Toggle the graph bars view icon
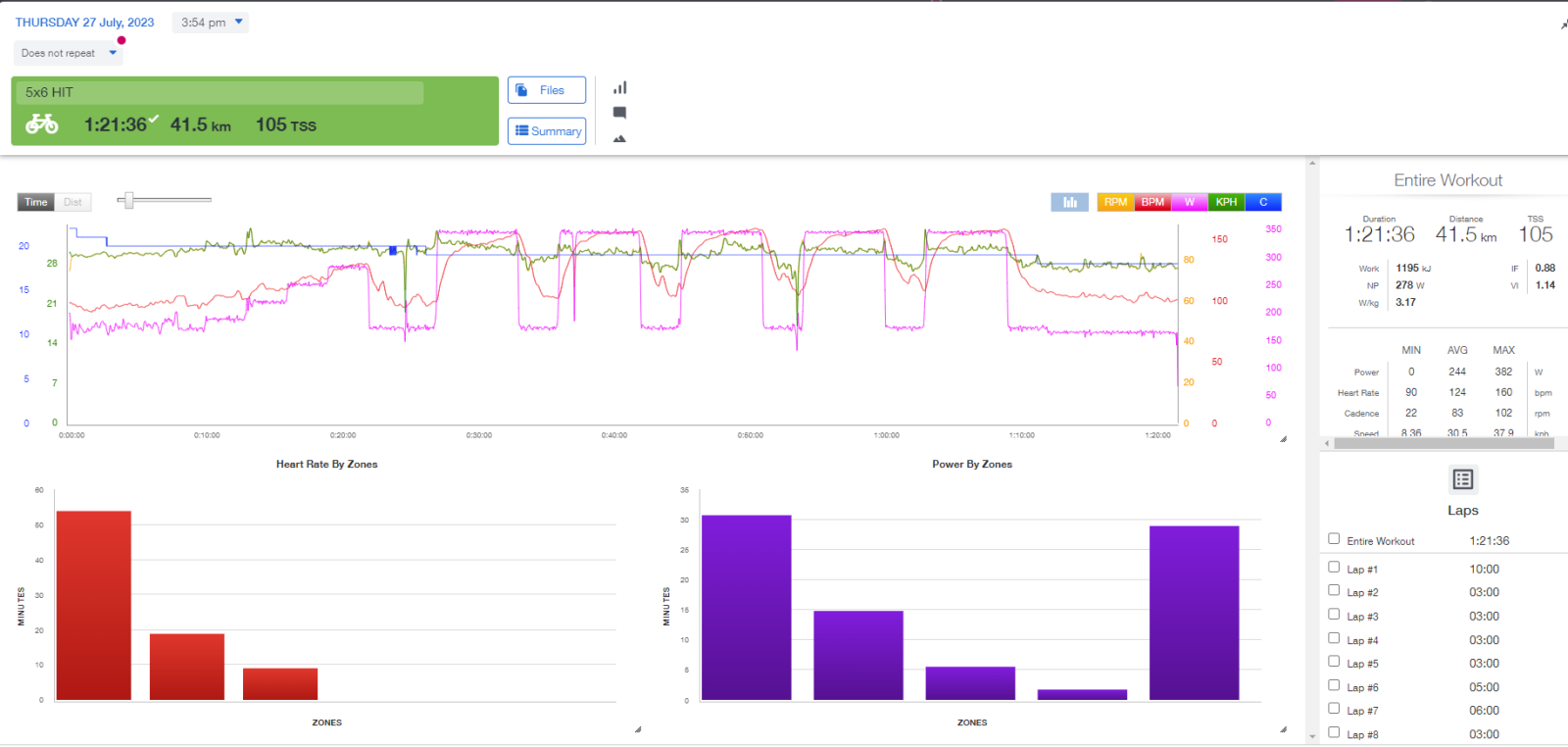 coord(1069,202)
